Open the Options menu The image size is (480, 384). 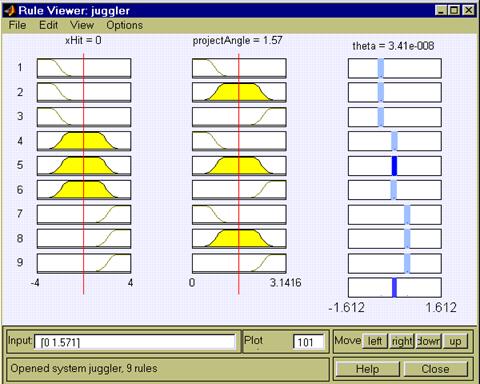coord(125,25)
